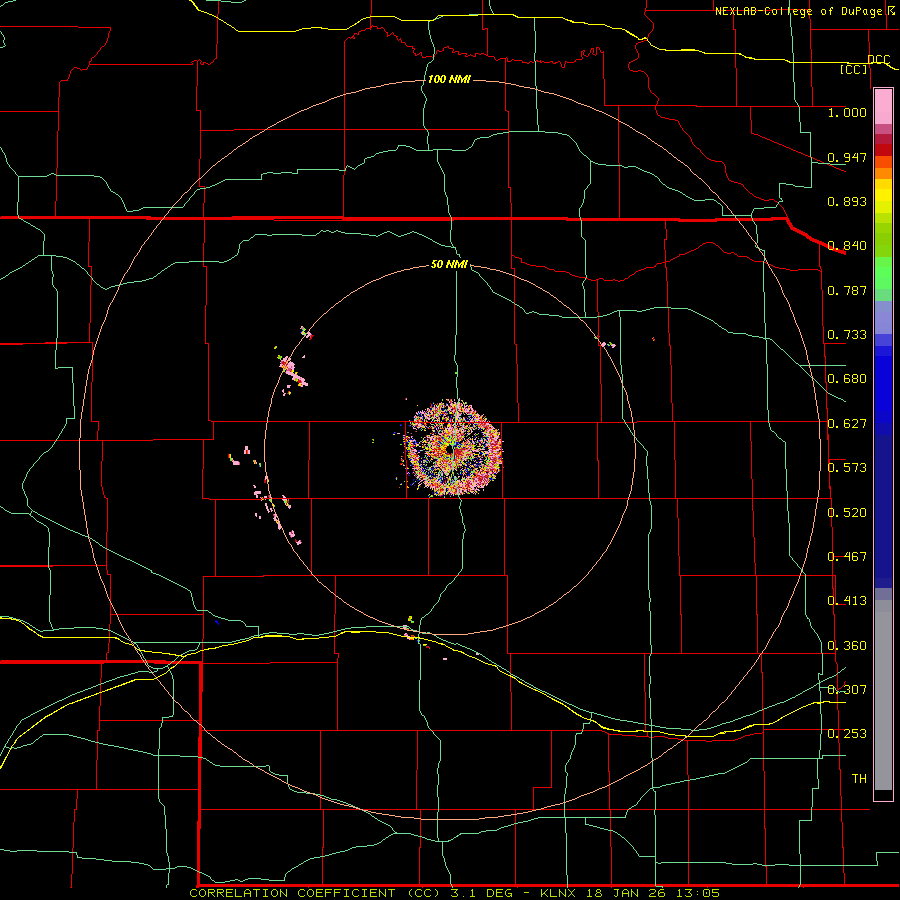The width and height of the screenshot is (900, 900).
Task: Pick the lavender segment of the color bar
Action: 883,317
